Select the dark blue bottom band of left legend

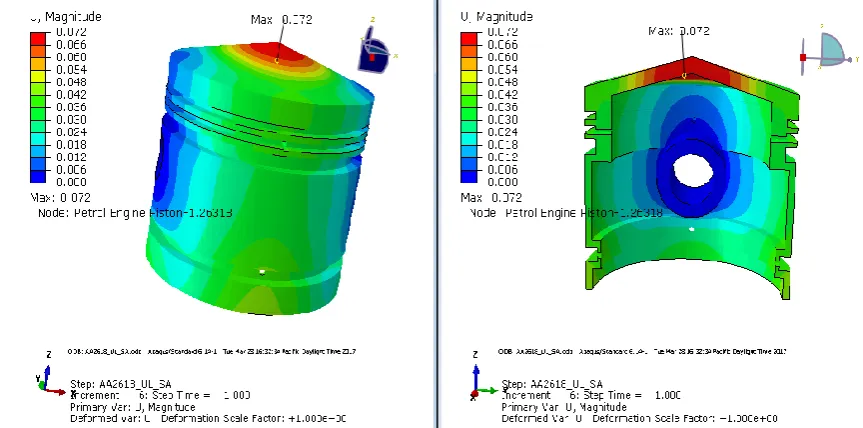[x=38, y=176]
